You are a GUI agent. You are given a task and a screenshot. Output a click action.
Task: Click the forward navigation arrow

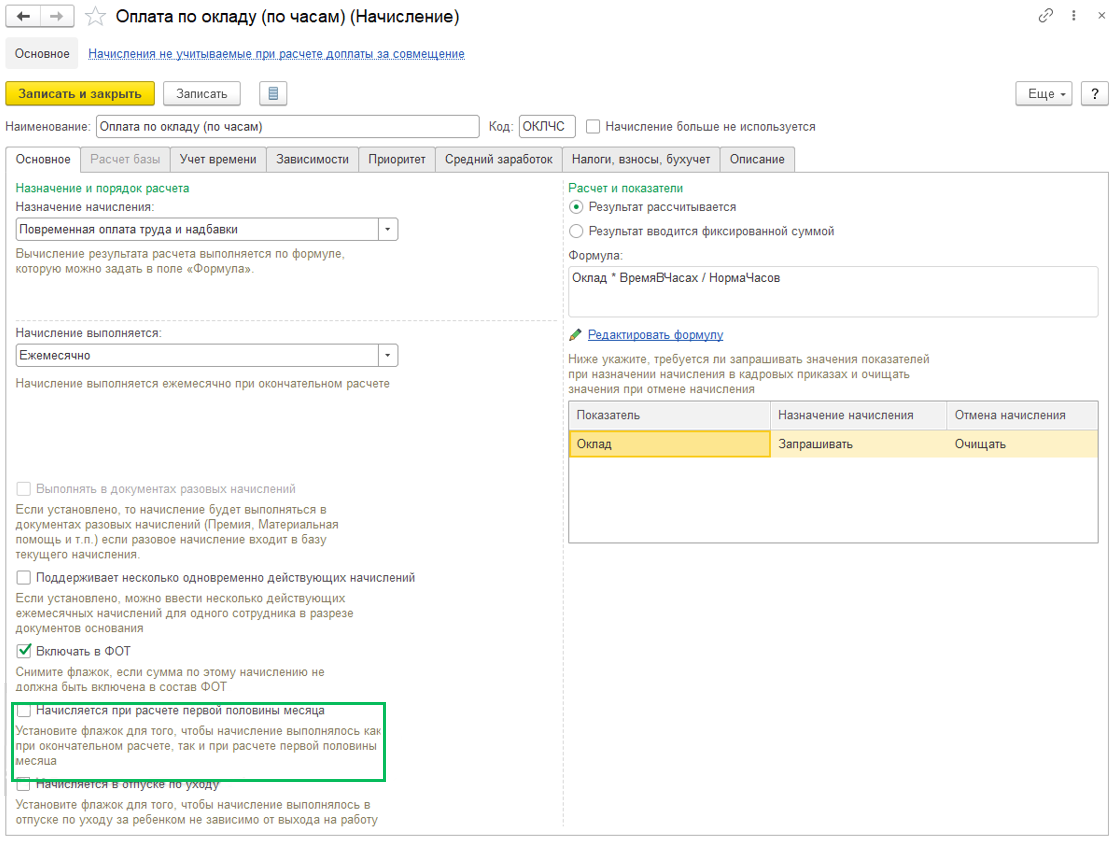click(x=56, y=16)
